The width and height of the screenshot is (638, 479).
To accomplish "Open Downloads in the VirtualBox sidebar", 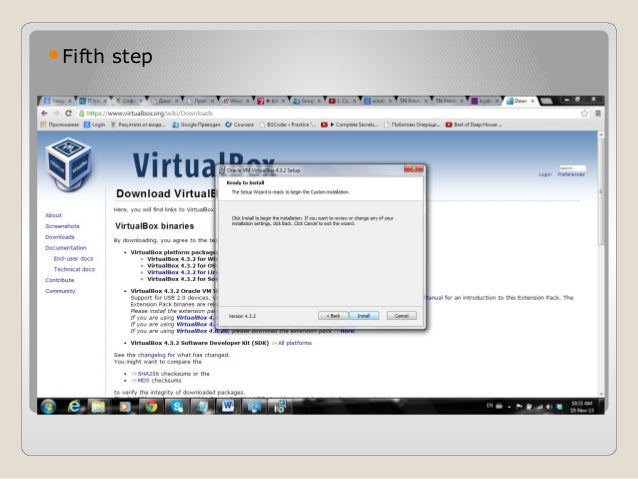I will coord(60,237).
